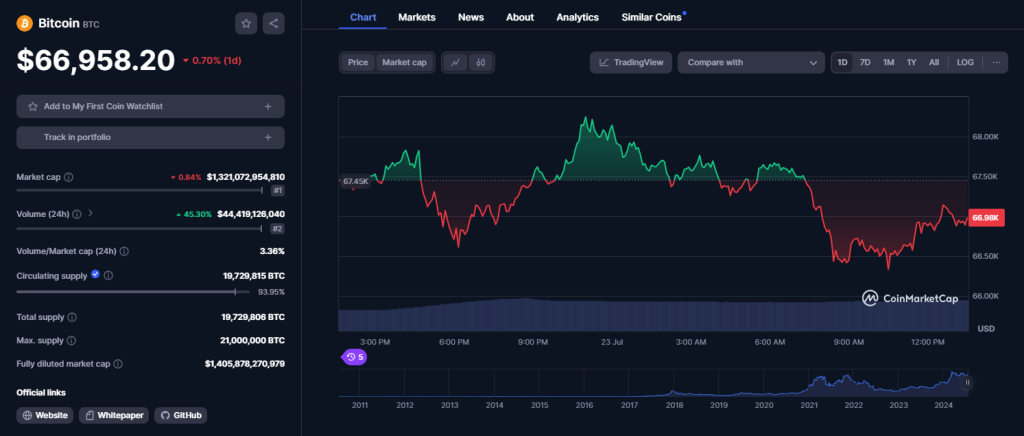Screen dimensions: 1024x436
Task: Select the candlestick chart type icon
Action: [x=481, y=62]
